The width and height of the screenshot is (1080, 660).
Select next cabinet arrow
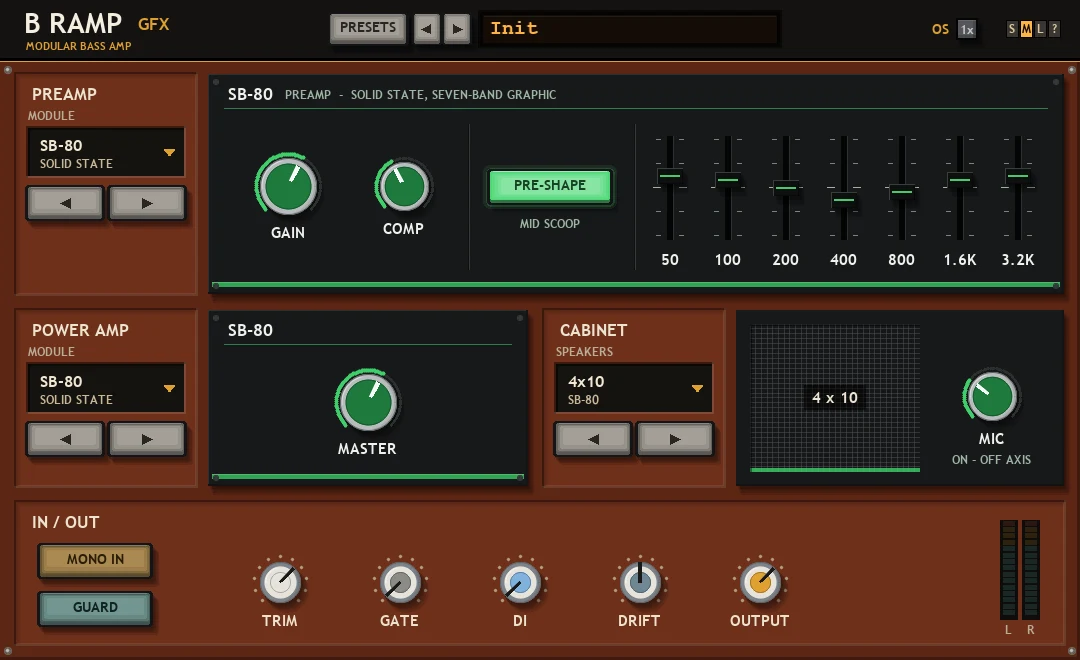click(x=675, y=440)
